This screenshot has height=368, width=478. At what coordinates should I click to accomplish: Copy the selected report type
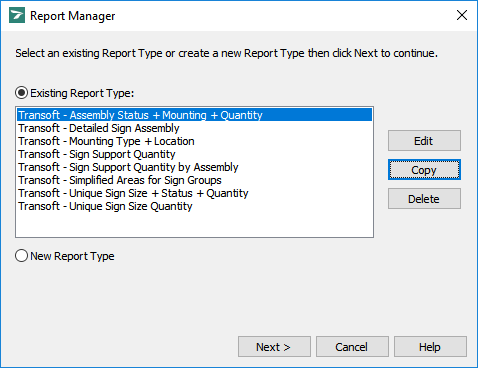424,170
